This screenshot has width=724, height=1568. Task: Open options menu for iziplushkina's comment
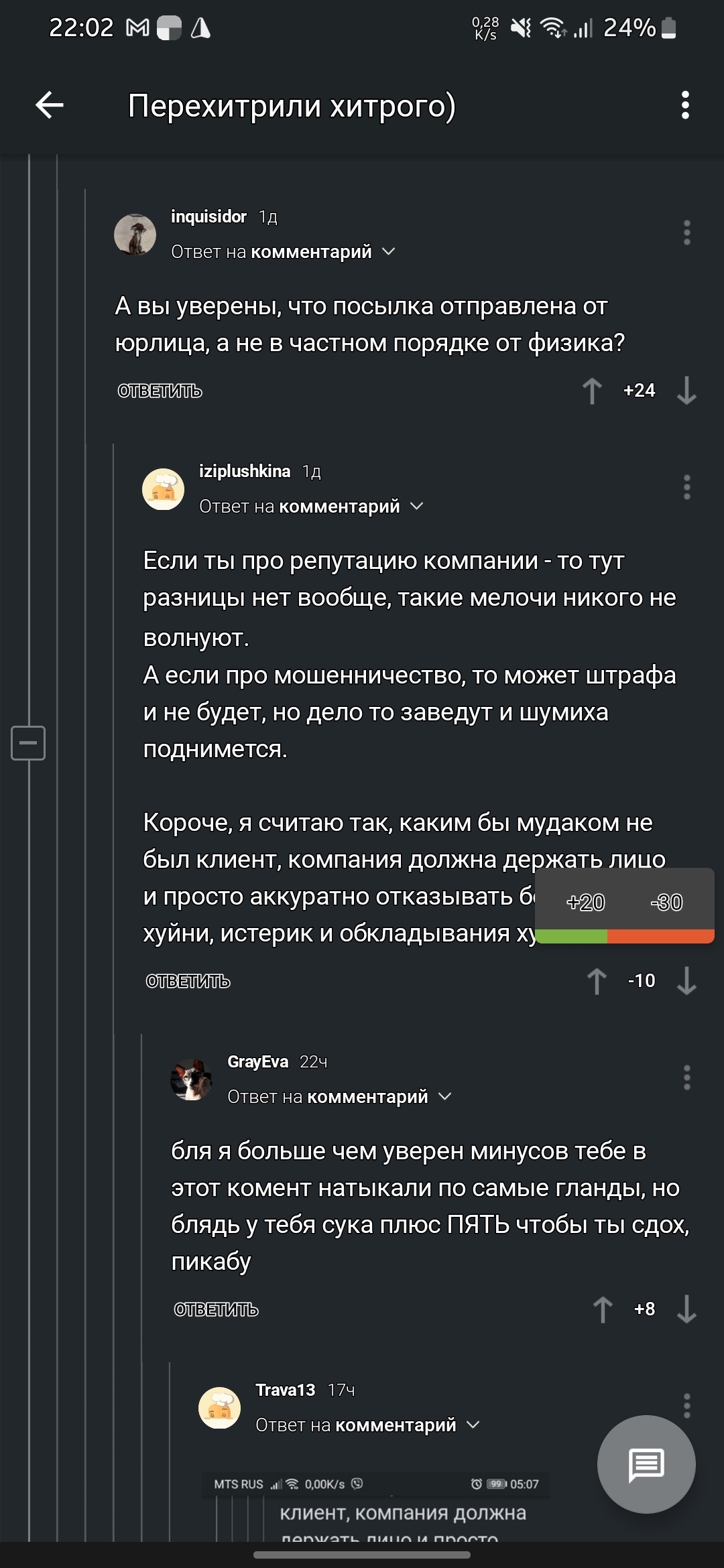686,487
